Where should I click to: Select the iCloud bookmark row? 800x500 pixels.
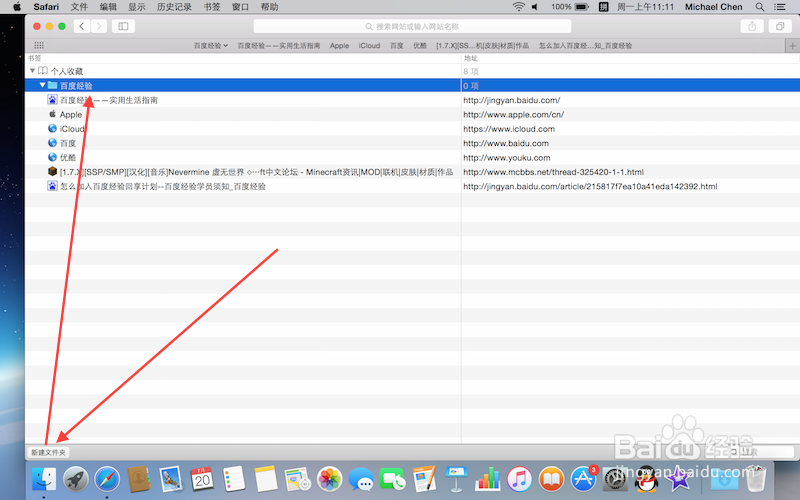tap(412, 129)
